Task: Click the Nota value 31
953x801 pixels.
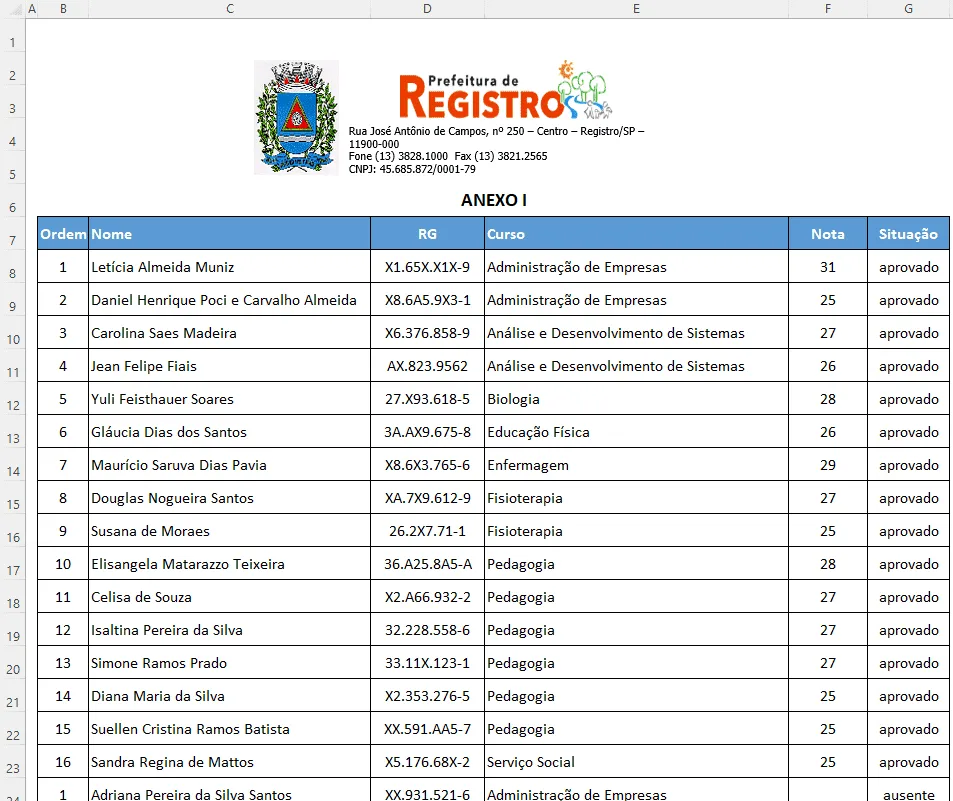Action: coord(828,267)
